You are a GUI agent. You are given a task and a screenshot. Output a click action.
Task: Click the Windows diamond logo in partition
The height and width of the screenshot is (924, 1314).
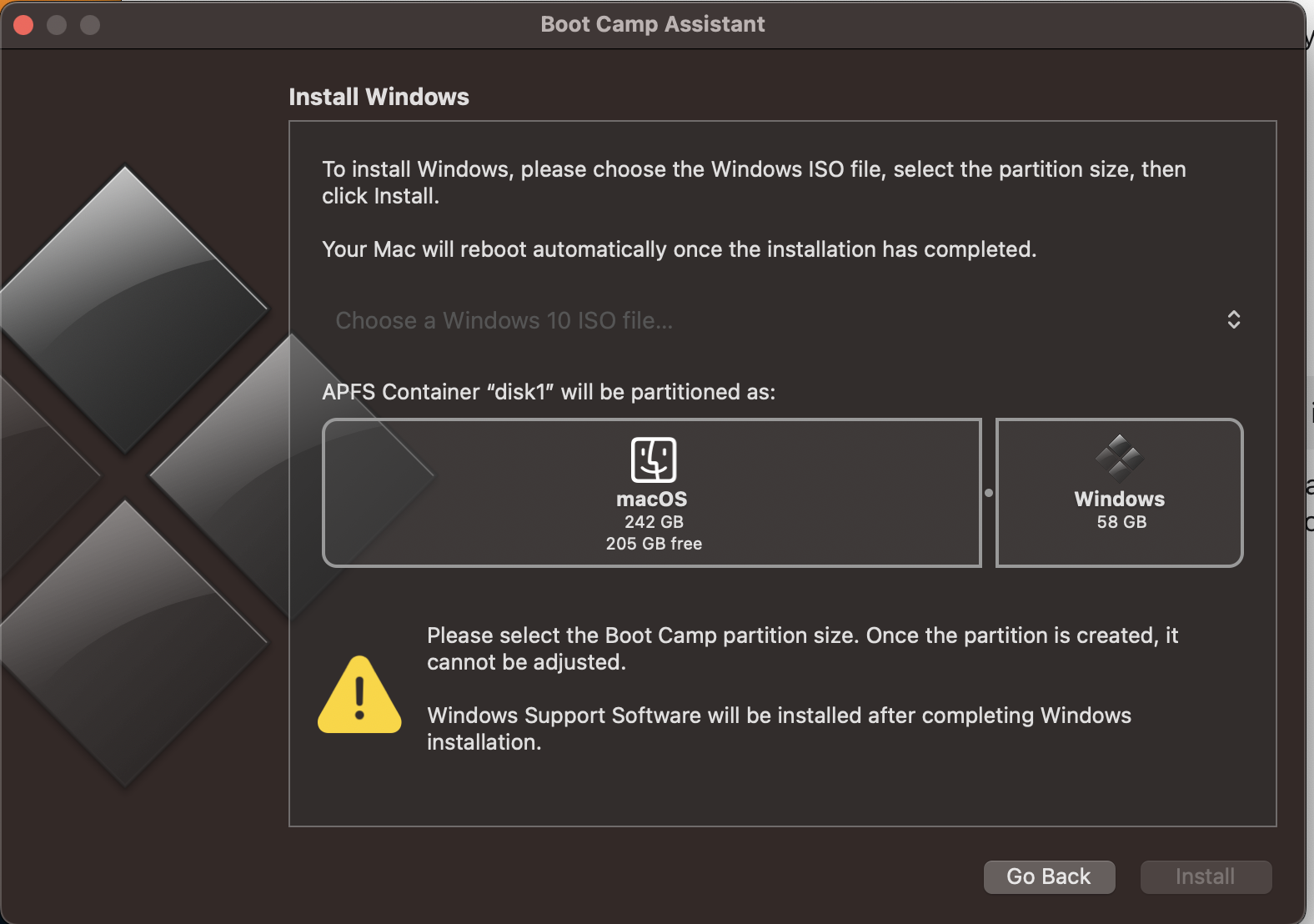(x=1119, y=458)
